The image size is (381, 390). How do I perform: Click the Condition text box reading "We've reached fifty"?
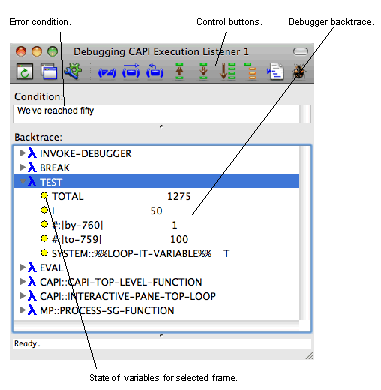point(156,114)
